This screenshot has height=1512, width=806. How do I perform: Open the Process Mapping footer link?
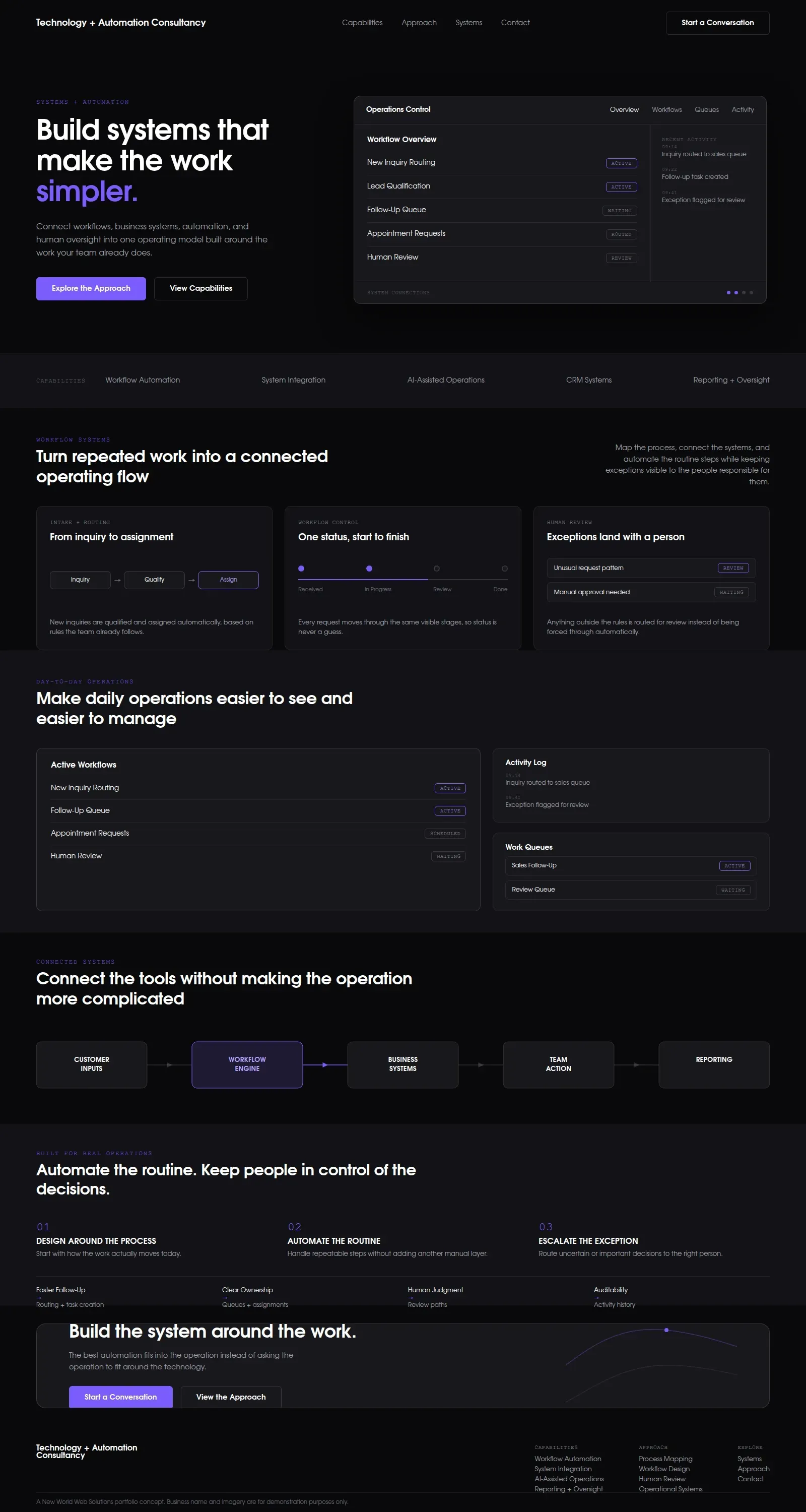point(665,1459)
